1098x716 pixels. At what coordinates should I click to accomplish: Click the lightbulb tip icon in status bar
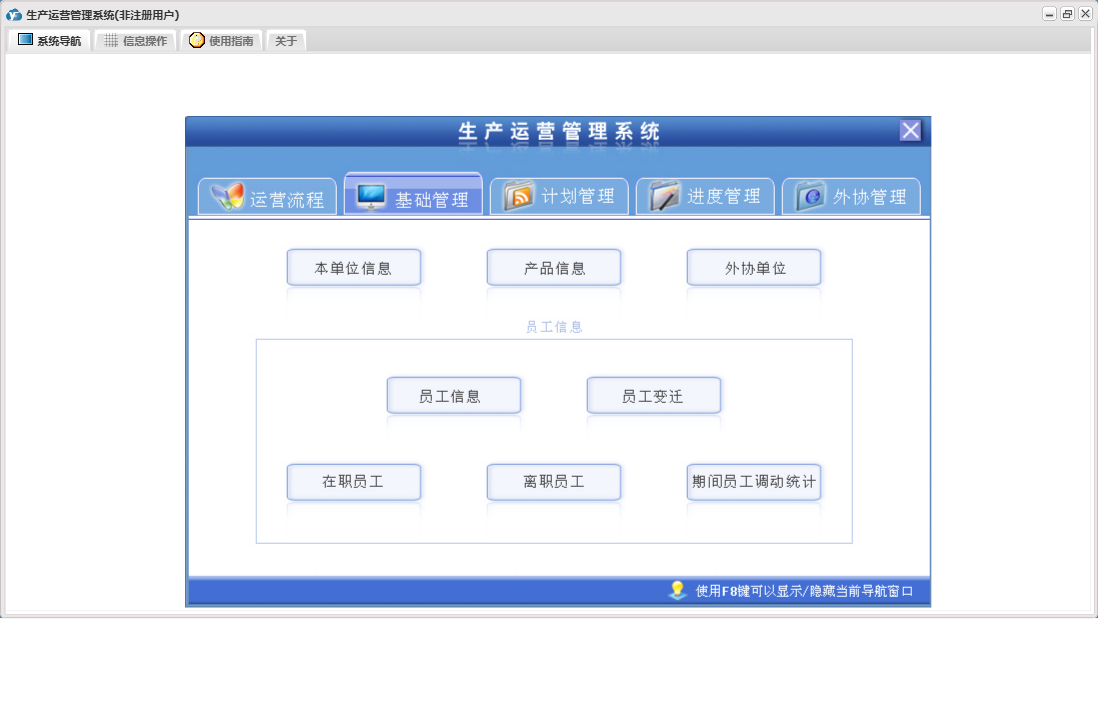[x=677, y=590]
